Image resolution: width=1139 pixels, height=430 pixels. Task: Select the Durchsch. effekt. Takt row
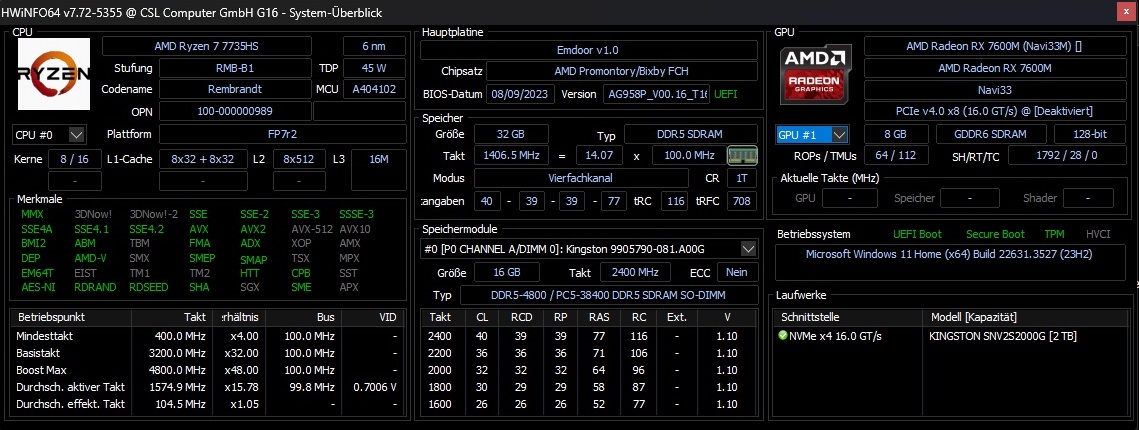(208, 404)
